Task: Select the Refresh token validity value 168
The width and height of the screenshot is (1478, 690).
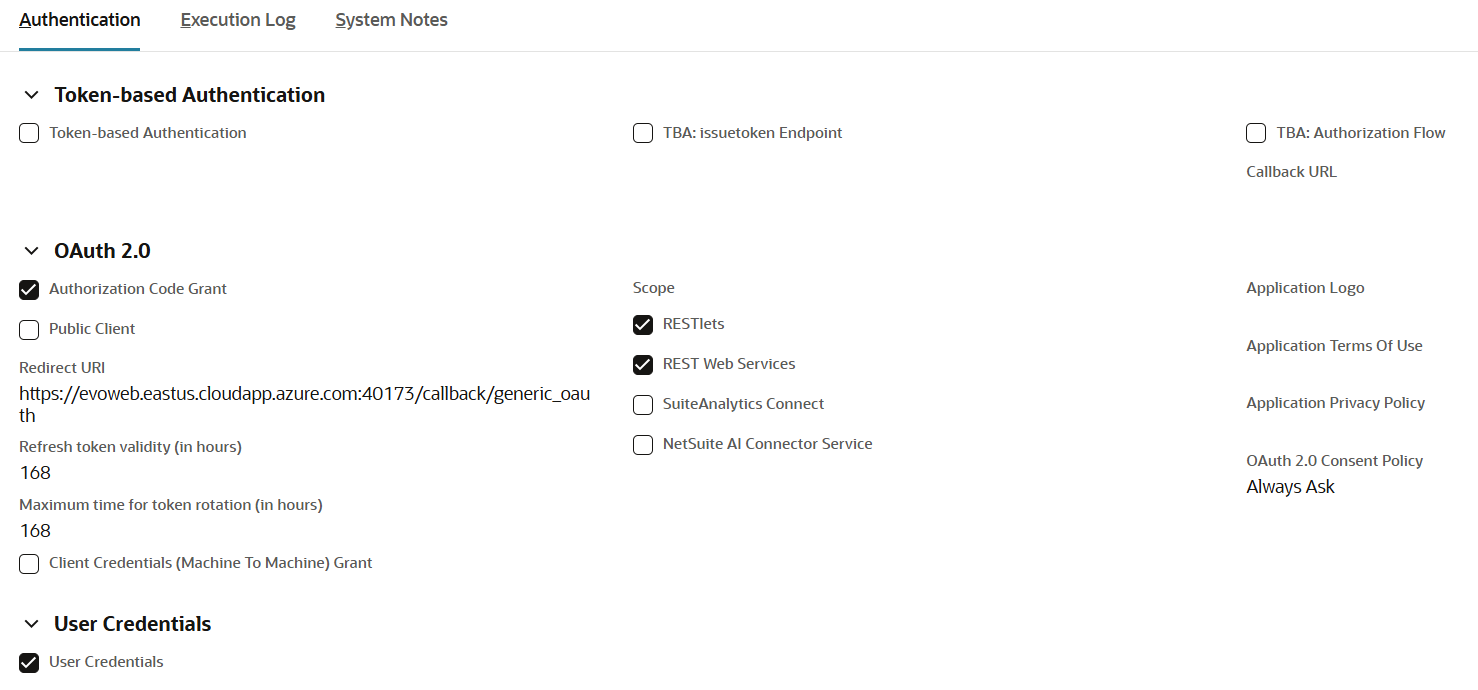Action: click(35, 472)
